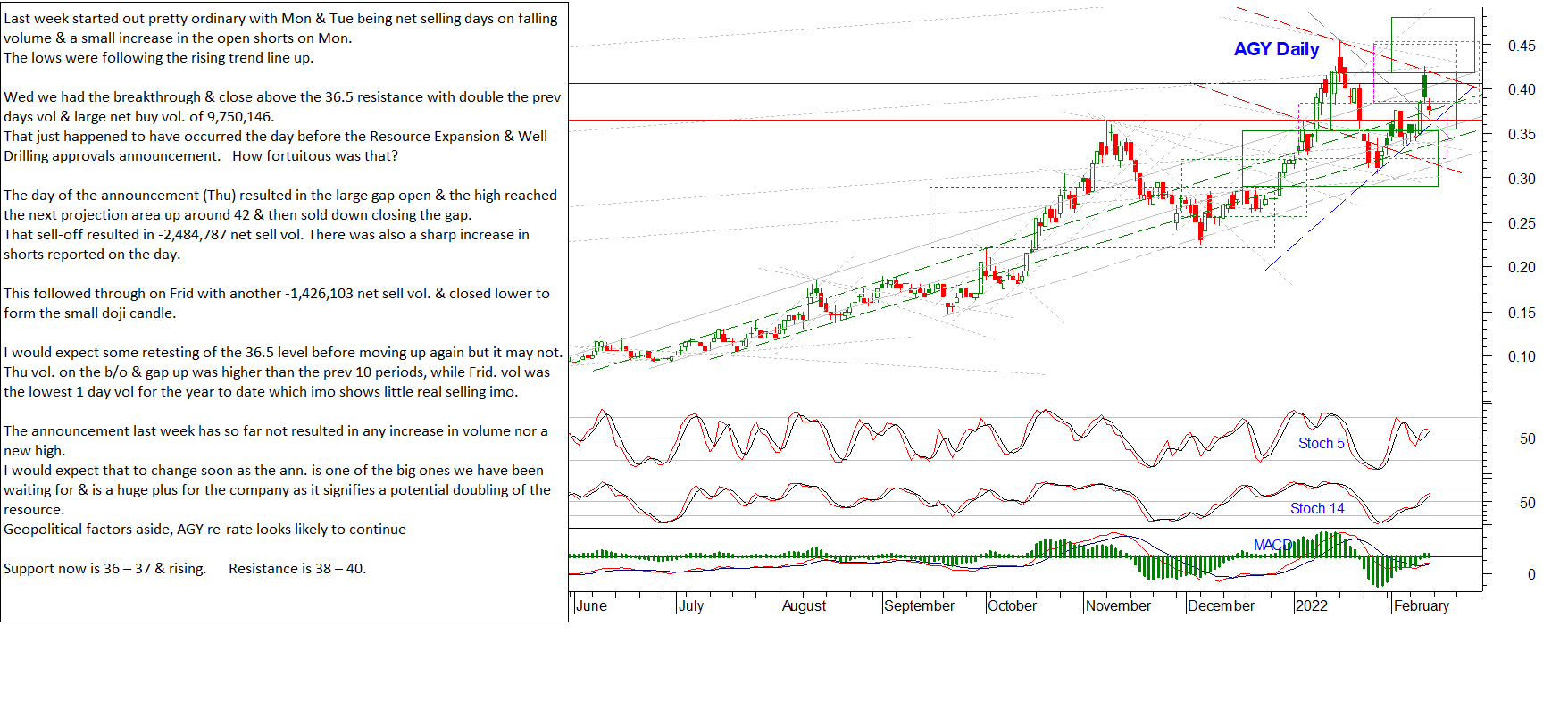The image size is (1568, 718).
Task: Click the Stoch 14 indicator label
Action: tap(1317, 508)
